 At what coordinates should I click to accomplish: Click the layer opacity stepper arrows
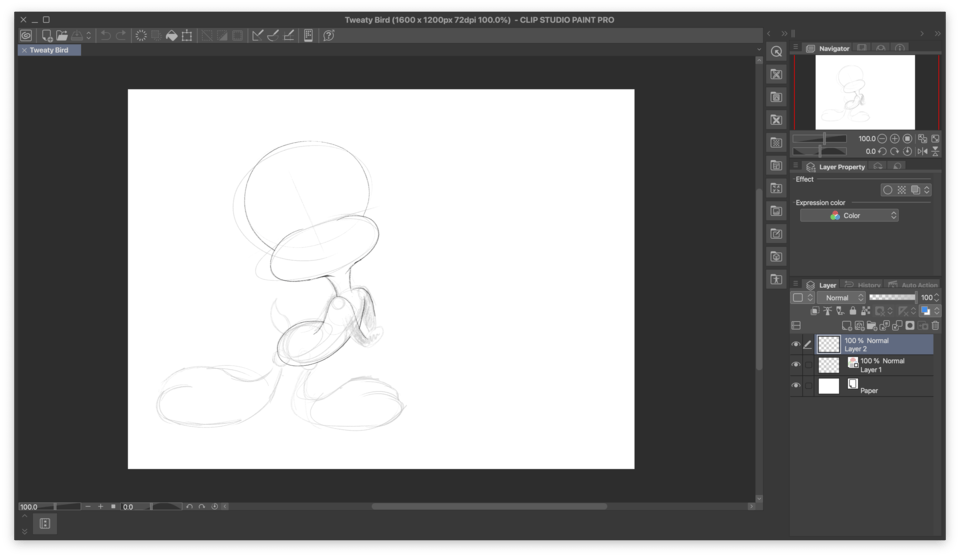tap(936, 297)
